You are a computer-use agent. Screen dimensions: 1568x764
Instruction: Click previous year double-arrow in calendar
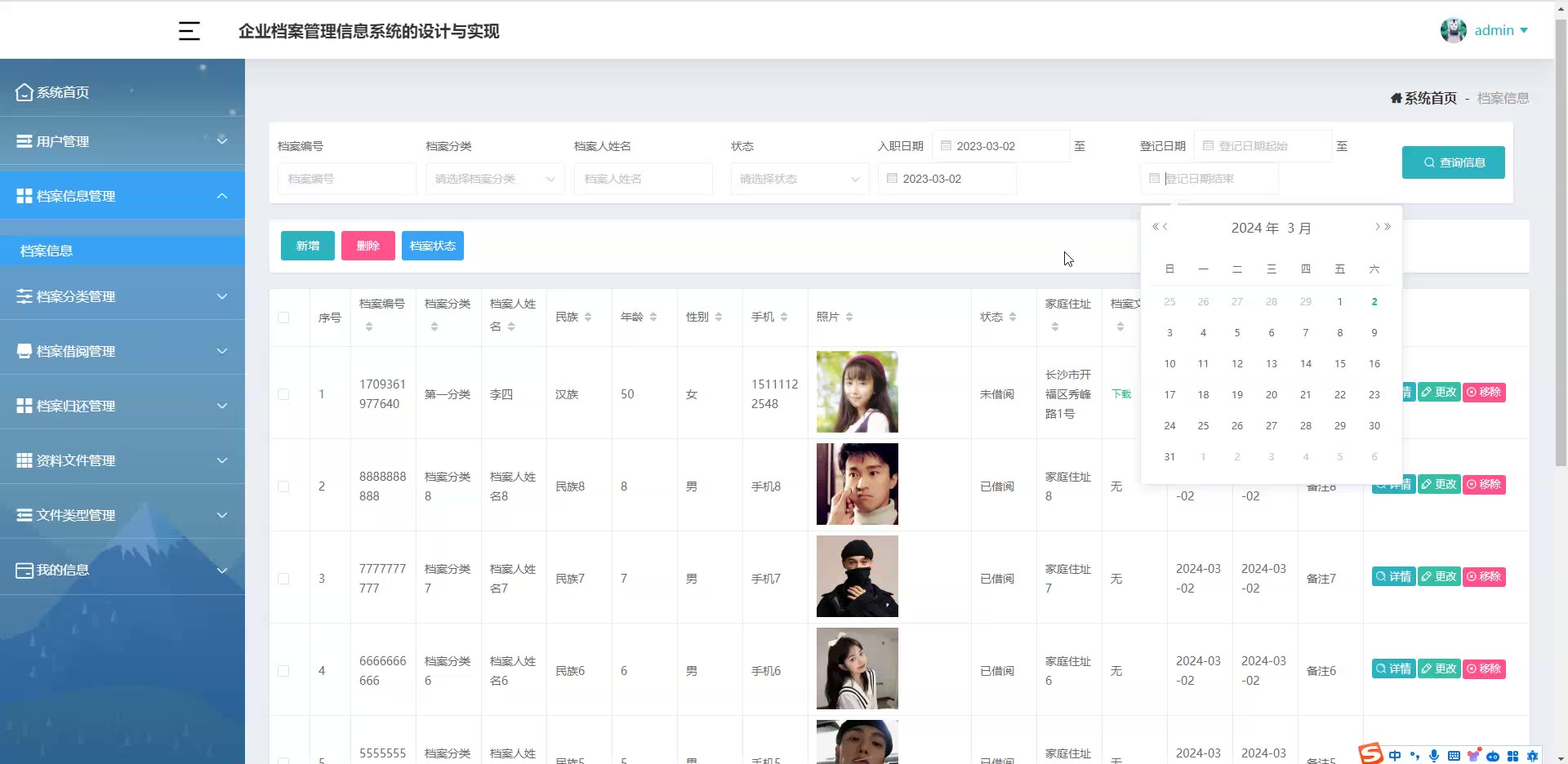(x=1156, y=227)
